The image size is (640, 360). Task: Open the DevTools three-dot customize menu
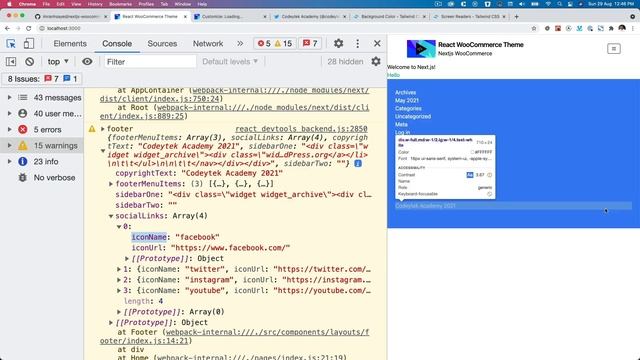click(x=358, y=43)
